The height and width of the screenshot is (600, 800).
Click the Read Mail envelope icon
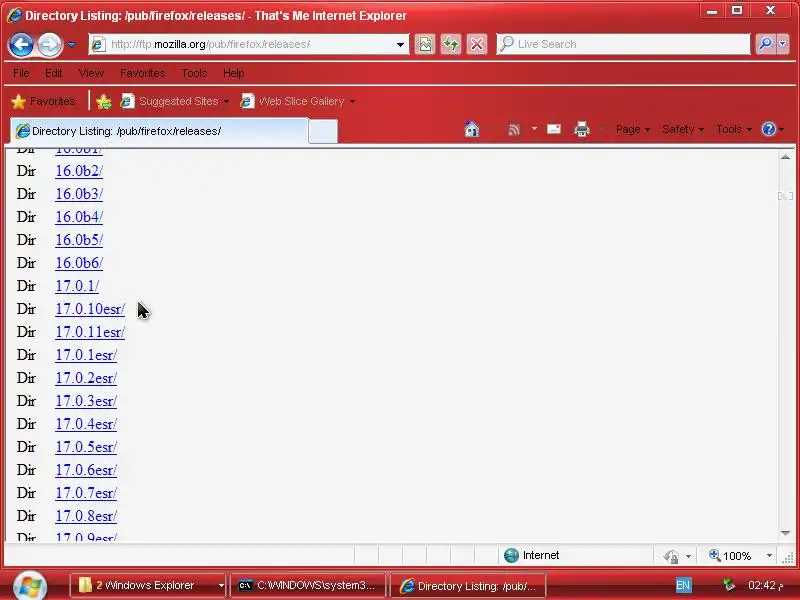(554, 129)
